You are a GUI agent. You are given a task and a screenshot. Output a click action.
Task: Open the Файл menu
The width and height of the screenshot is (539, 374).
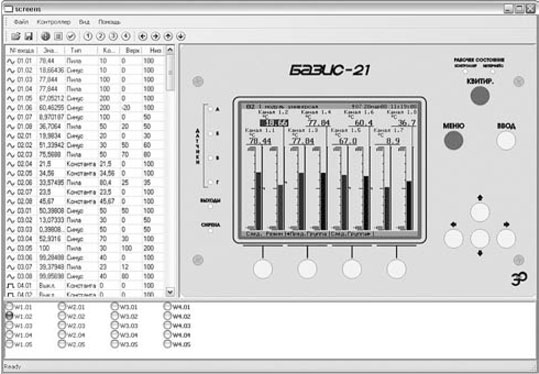click(21, 22)
